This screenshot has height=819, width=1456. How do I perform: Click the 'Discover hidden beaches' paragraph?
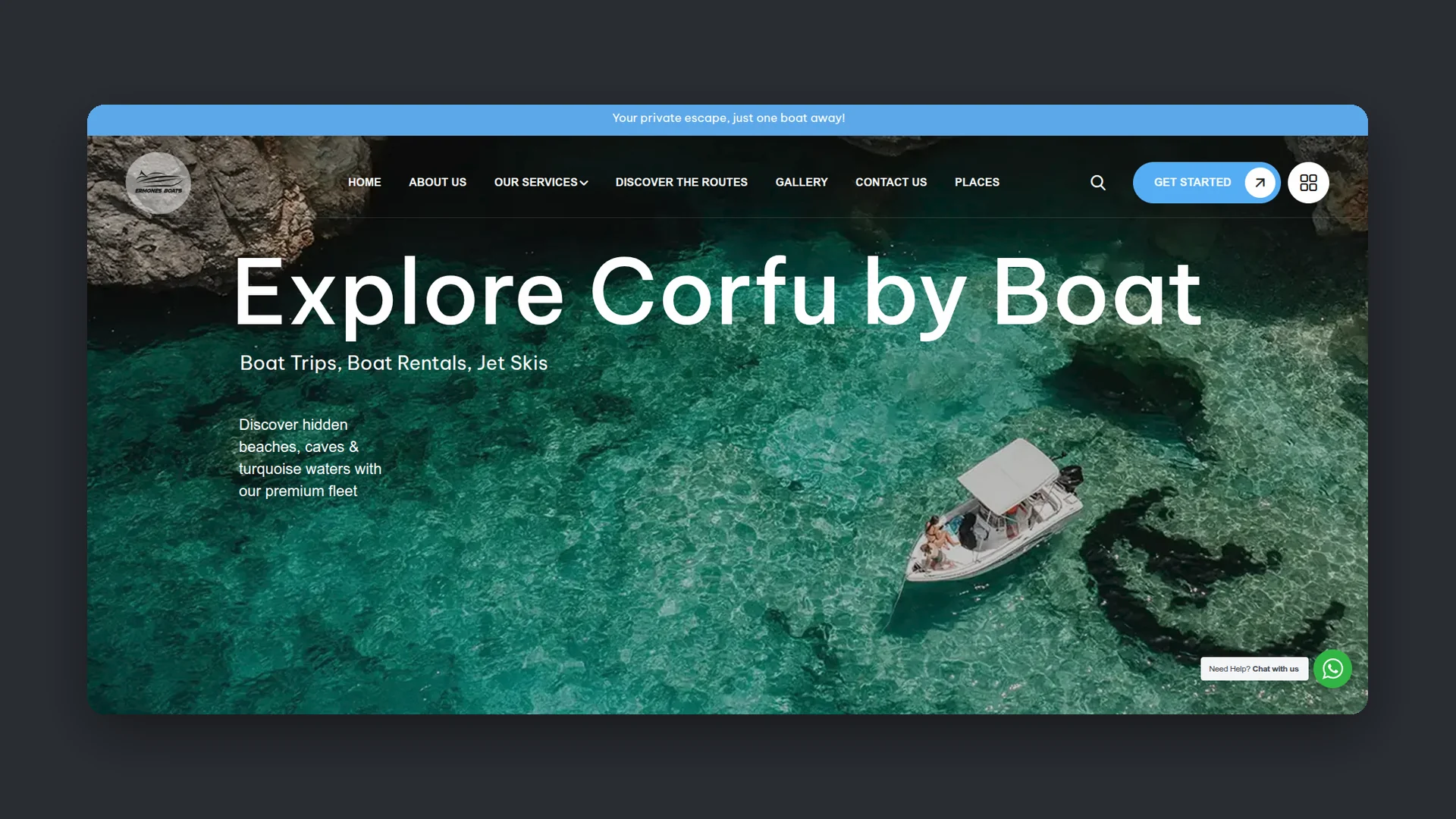coord(310,458)
